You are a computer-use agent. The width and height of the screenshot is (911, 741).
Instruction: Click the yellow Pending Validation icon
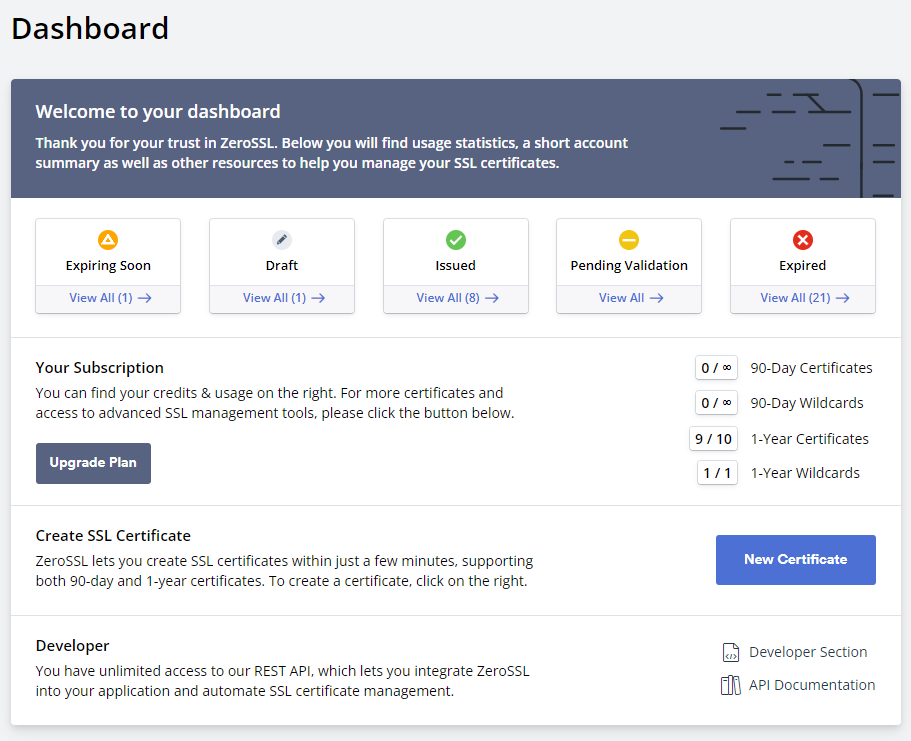tap(629, 240)
